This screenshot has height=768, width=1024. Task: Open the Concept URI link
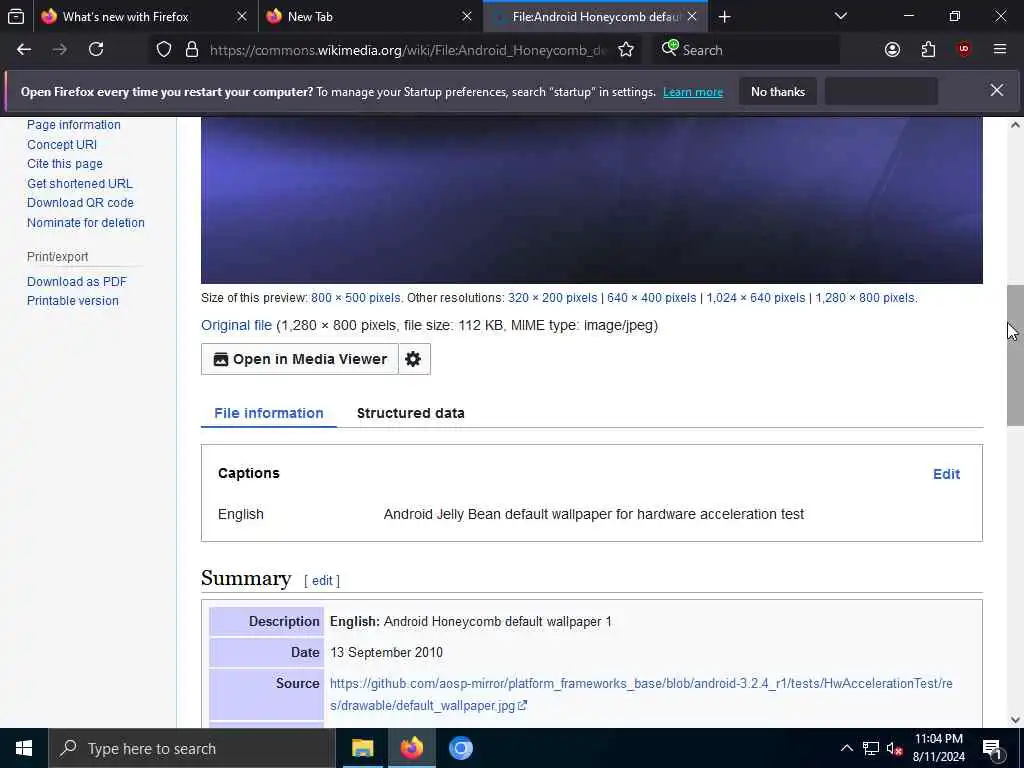(62, 145)
